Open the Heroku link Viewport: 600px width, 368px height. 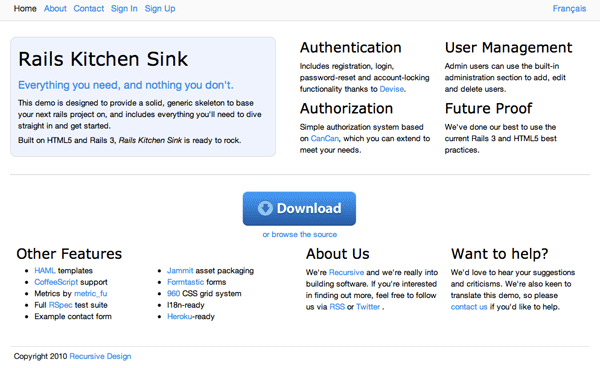[x=179, y=316]
